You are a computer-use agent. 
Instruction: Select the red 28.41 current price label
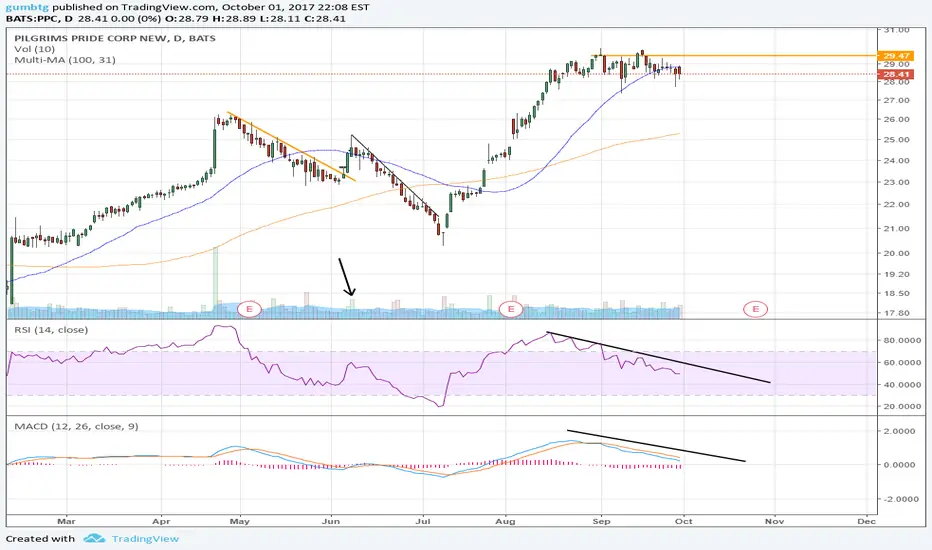click(x=895, y=74)
